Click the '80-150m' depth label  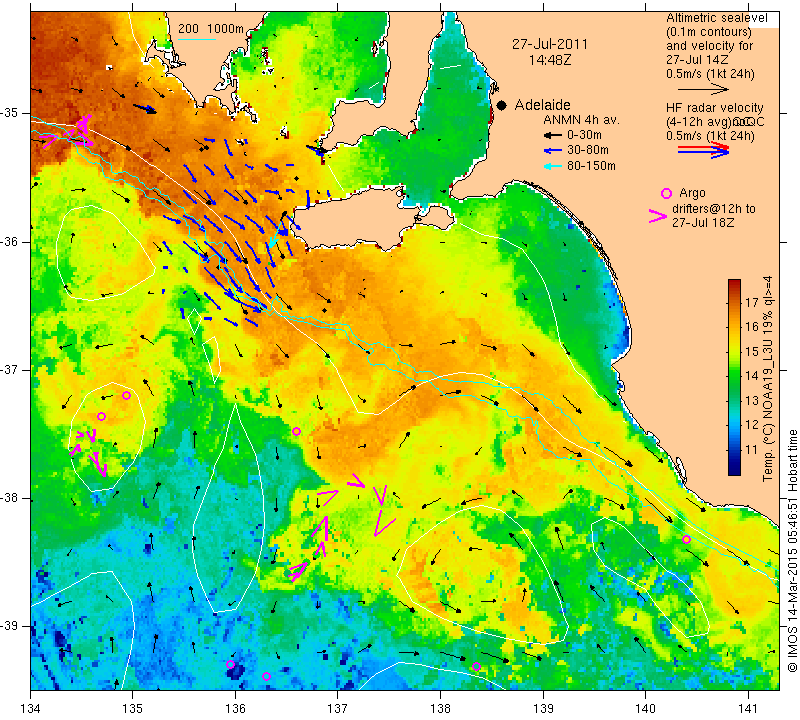point(591,166)
